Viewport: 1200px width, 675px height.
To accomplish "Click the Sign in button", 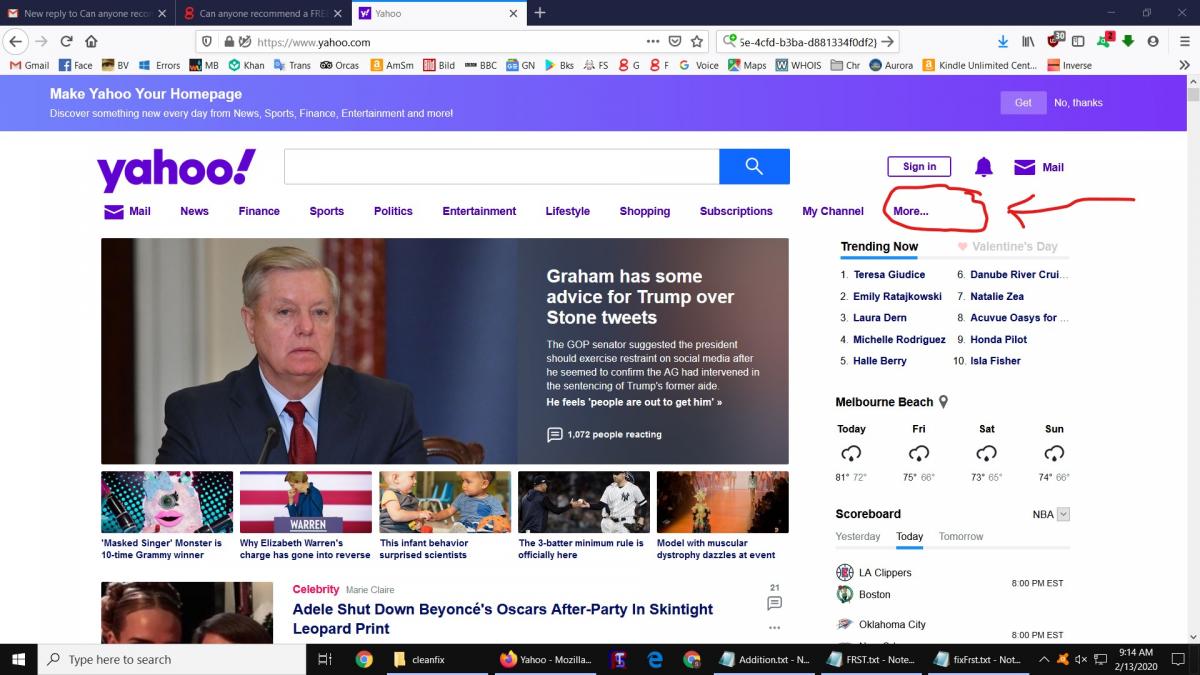I will [919, 167].
